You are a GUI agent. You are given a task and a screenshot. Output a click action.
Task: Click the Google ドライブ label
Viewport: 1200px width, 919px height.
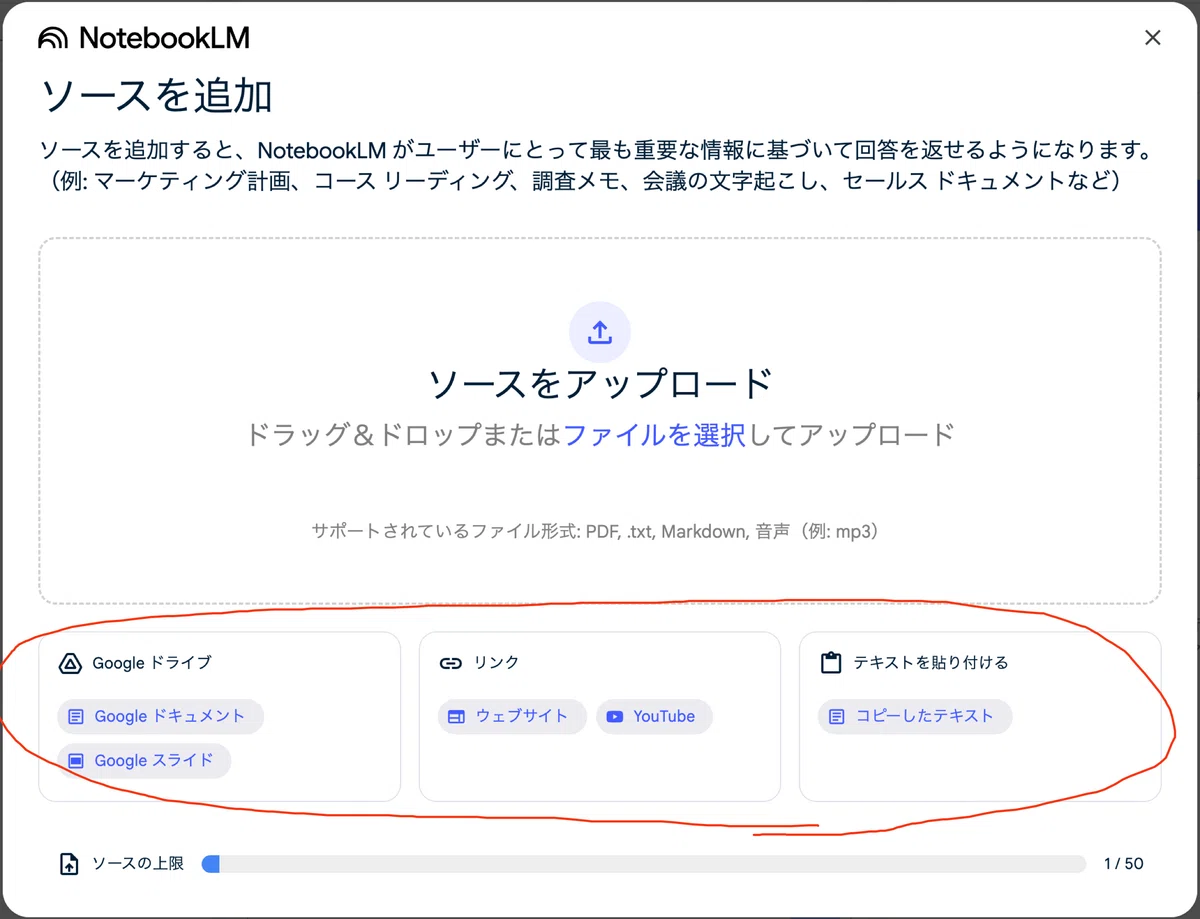[x=151, y=663]
